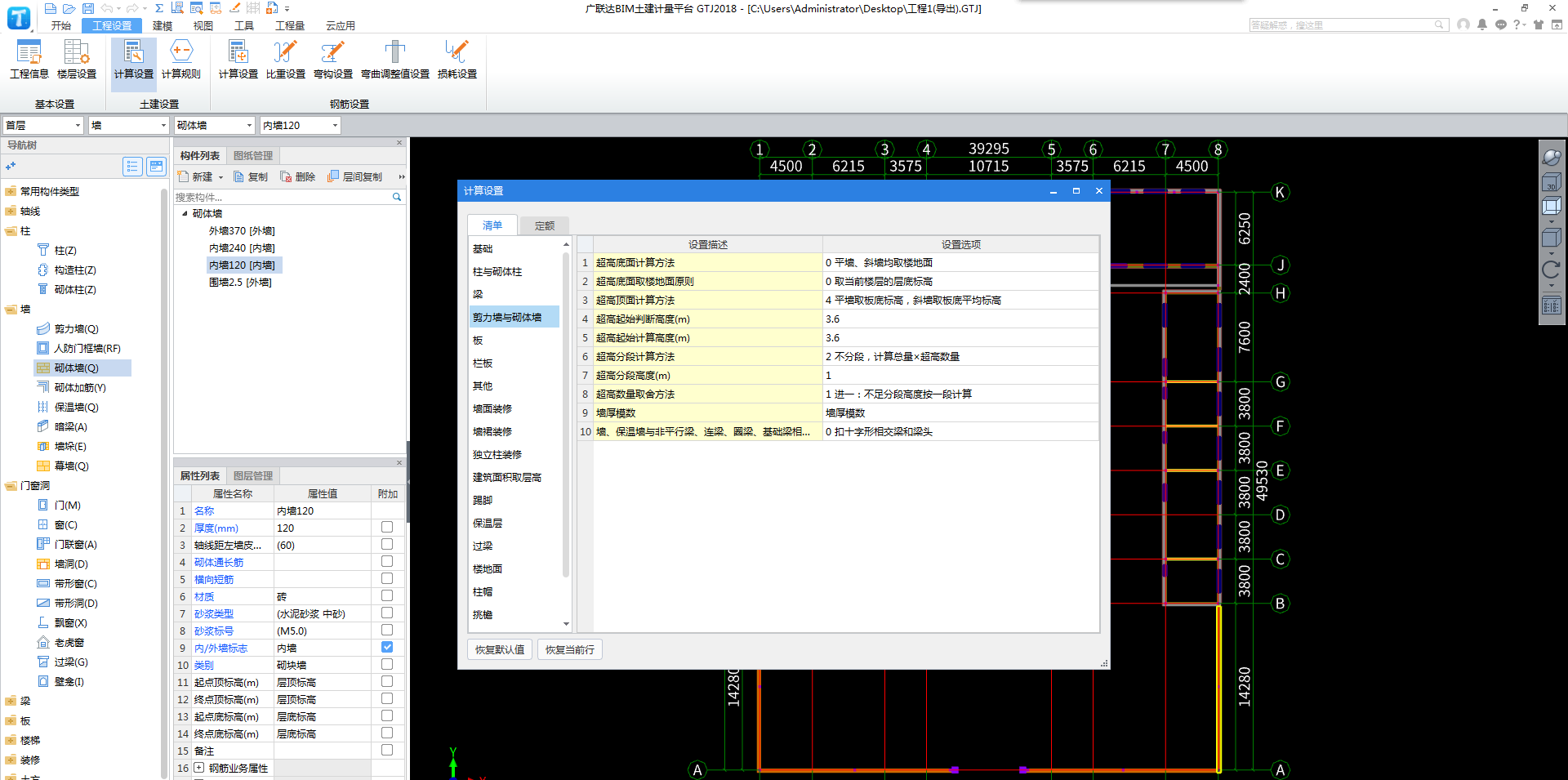Open 弯曲调整值设置 tool

(x=395, y=60)
